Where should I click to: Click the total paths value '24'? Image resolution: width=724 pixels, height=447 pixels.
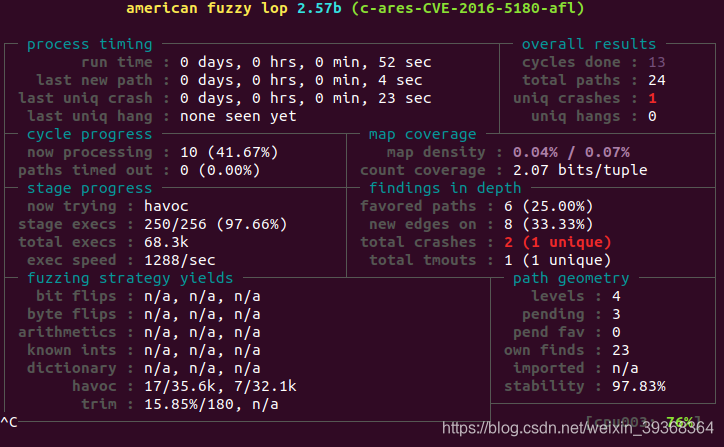point(657,80)
